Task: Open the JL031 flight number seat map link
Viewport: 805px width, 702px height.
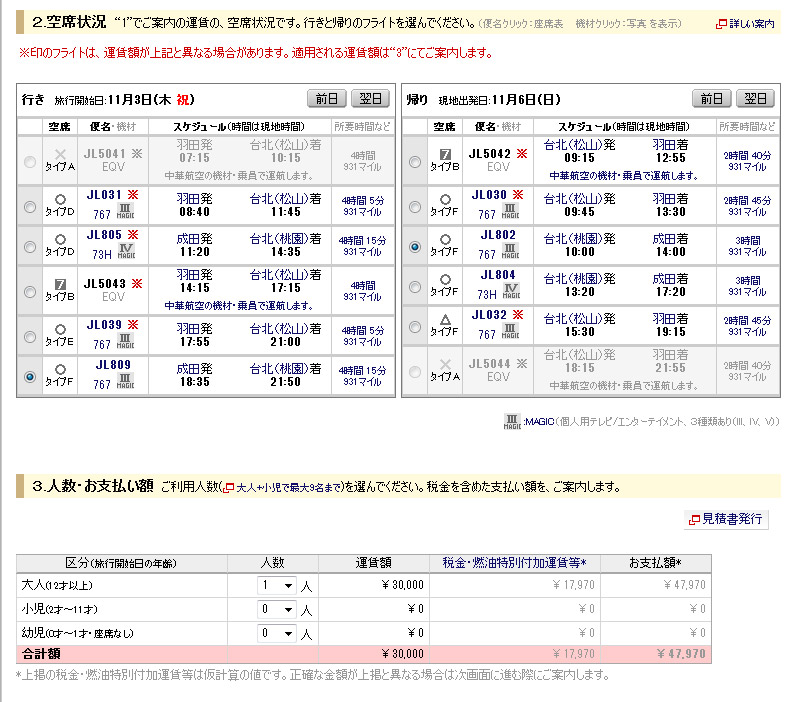Action: (x=104, y=195)
